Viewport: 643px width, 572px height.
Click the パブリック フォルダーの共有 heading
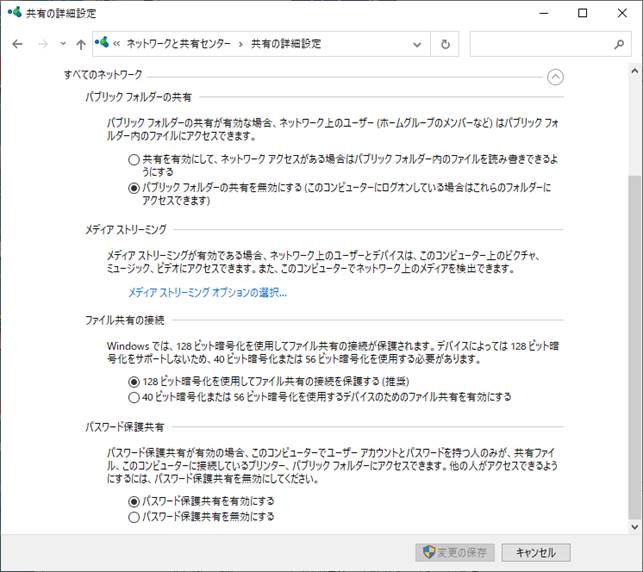[139, 97]
